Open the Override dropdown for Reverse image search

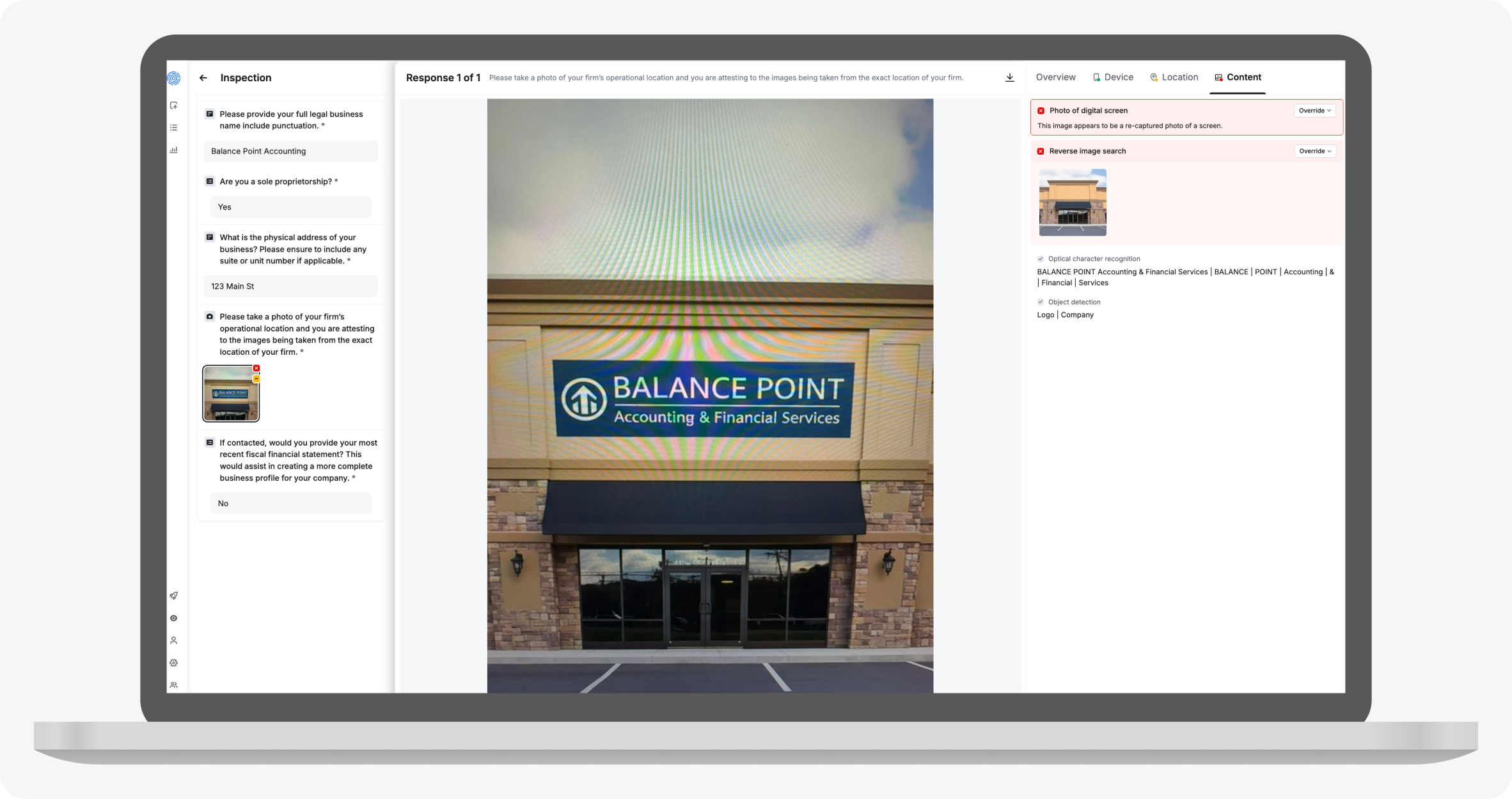click(x=1315, y=151)
